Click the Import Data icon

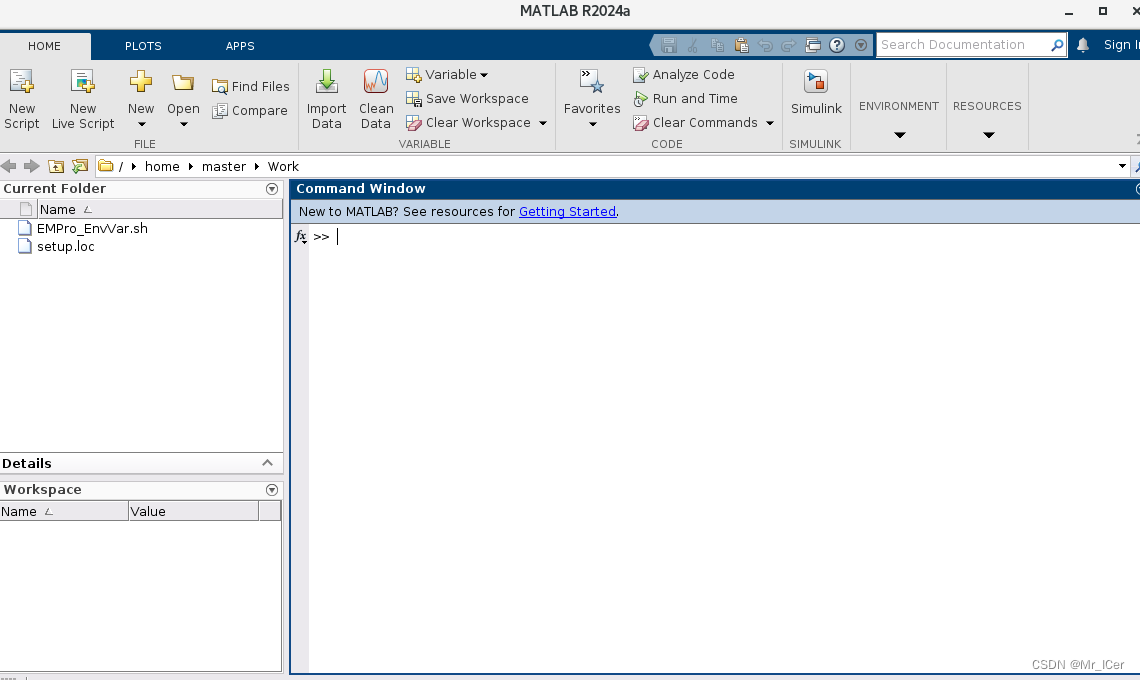(x=326, y=83)
